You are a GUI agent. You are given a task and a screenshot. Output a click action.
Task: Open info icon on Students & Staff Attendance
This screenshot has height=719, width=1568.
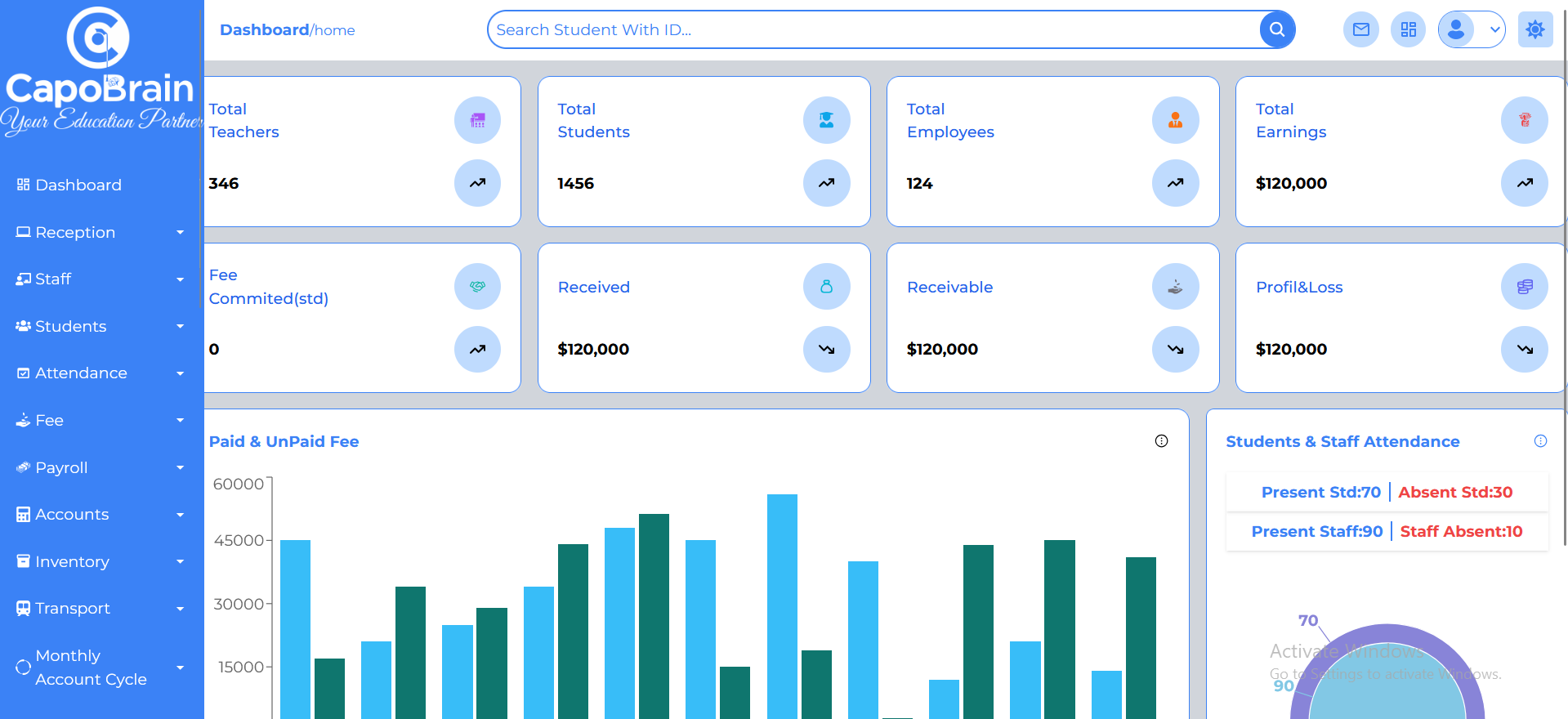point(1540,441)
